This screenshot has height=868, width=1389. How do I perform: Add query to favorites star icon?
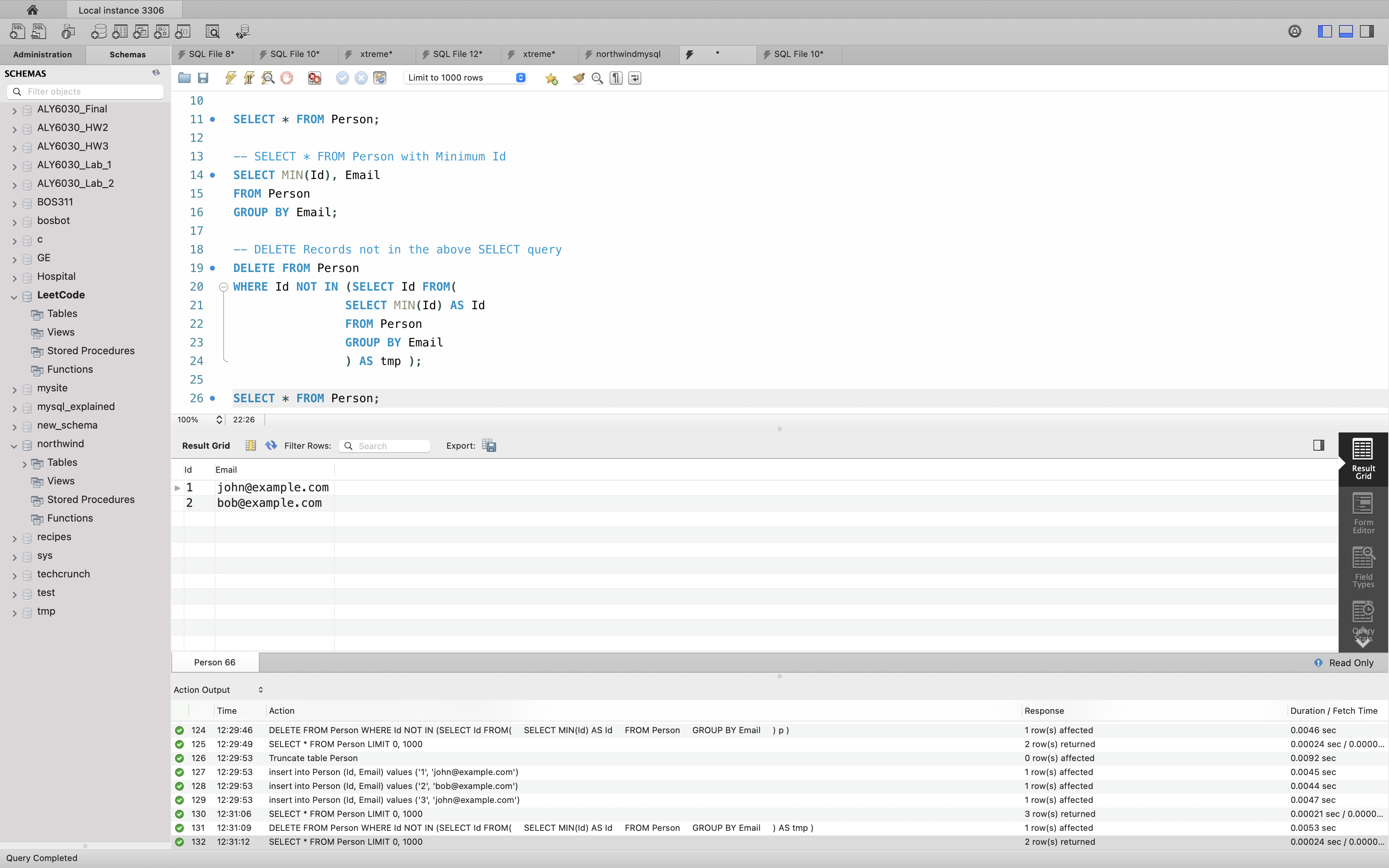(551, 79)
